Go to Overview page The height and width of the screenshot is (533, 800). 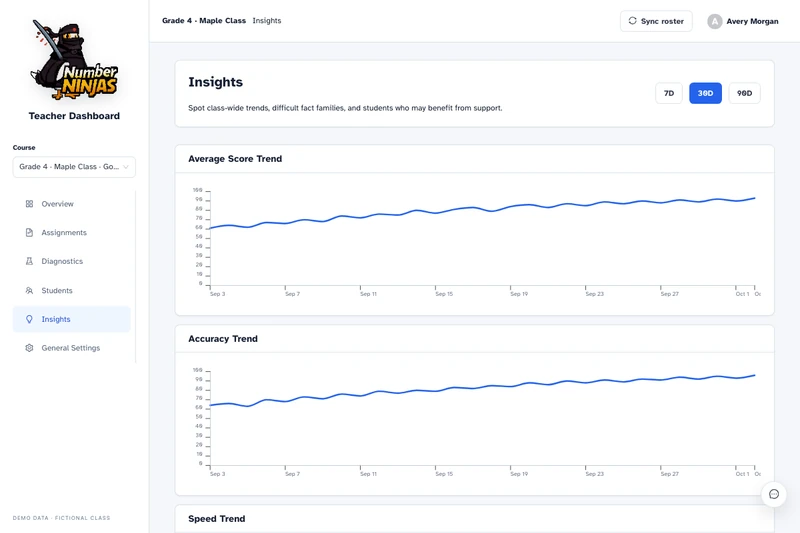71,204
